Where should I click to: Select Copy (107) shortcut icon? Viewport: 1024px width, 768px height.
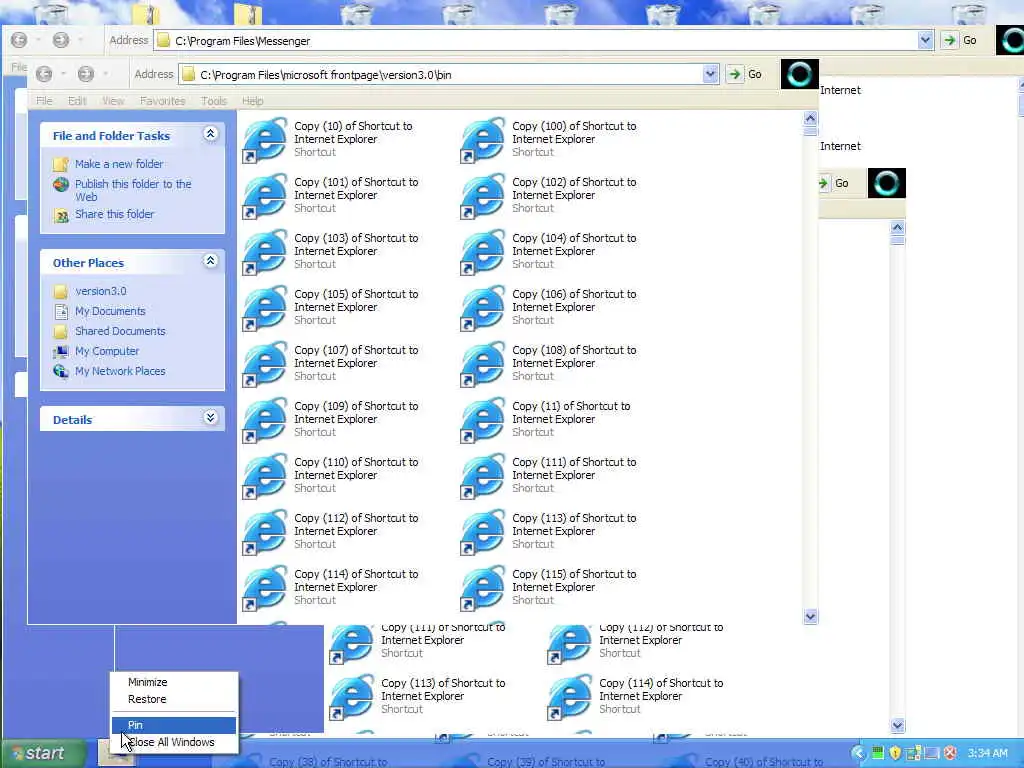coord(265,364)
